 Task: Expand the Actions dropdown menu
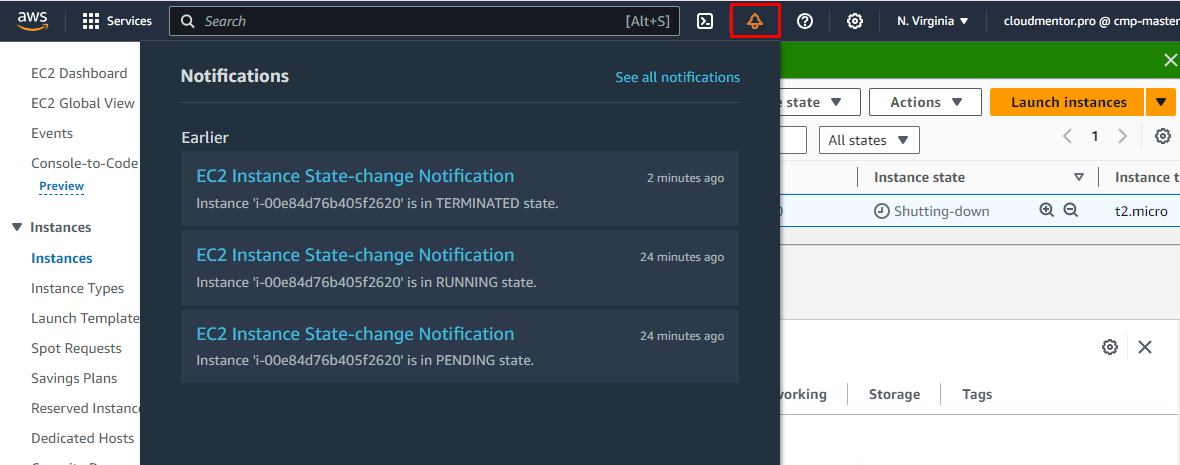(923, 102)
